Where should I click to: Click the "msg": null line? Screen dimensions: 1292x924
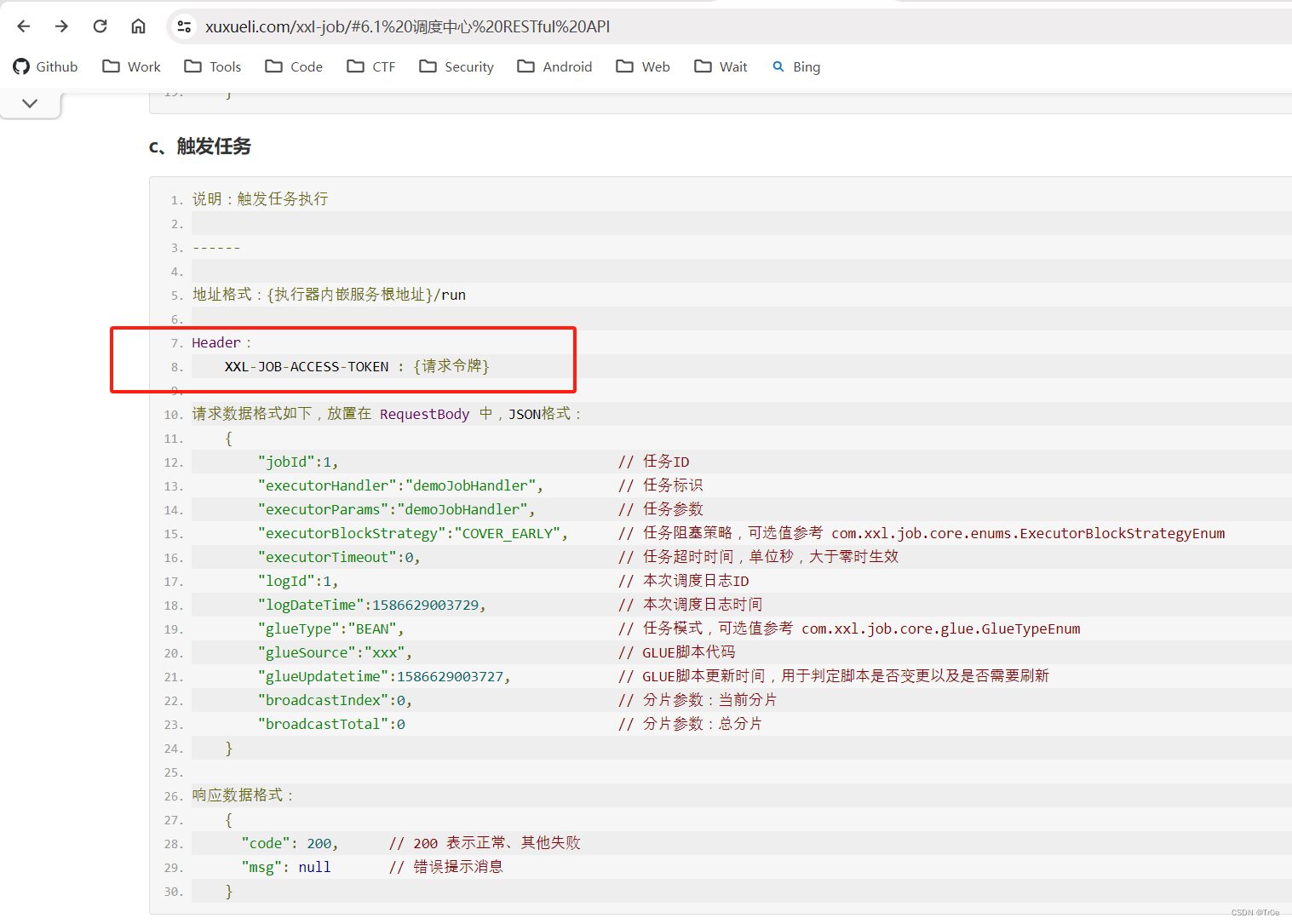tap(285, 867)
